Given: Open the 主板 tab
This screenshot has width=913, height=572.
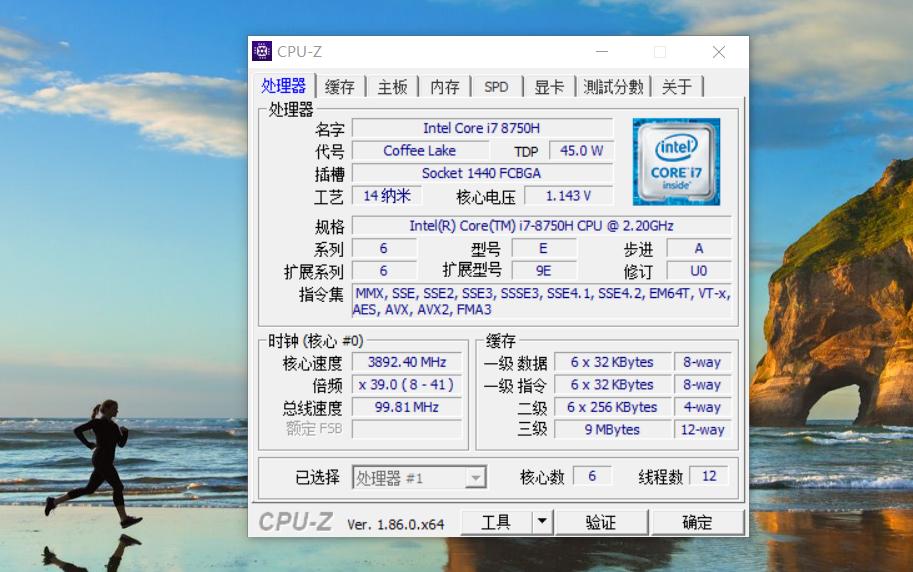Looking at the screenshot, I should (x=392, y=87).
